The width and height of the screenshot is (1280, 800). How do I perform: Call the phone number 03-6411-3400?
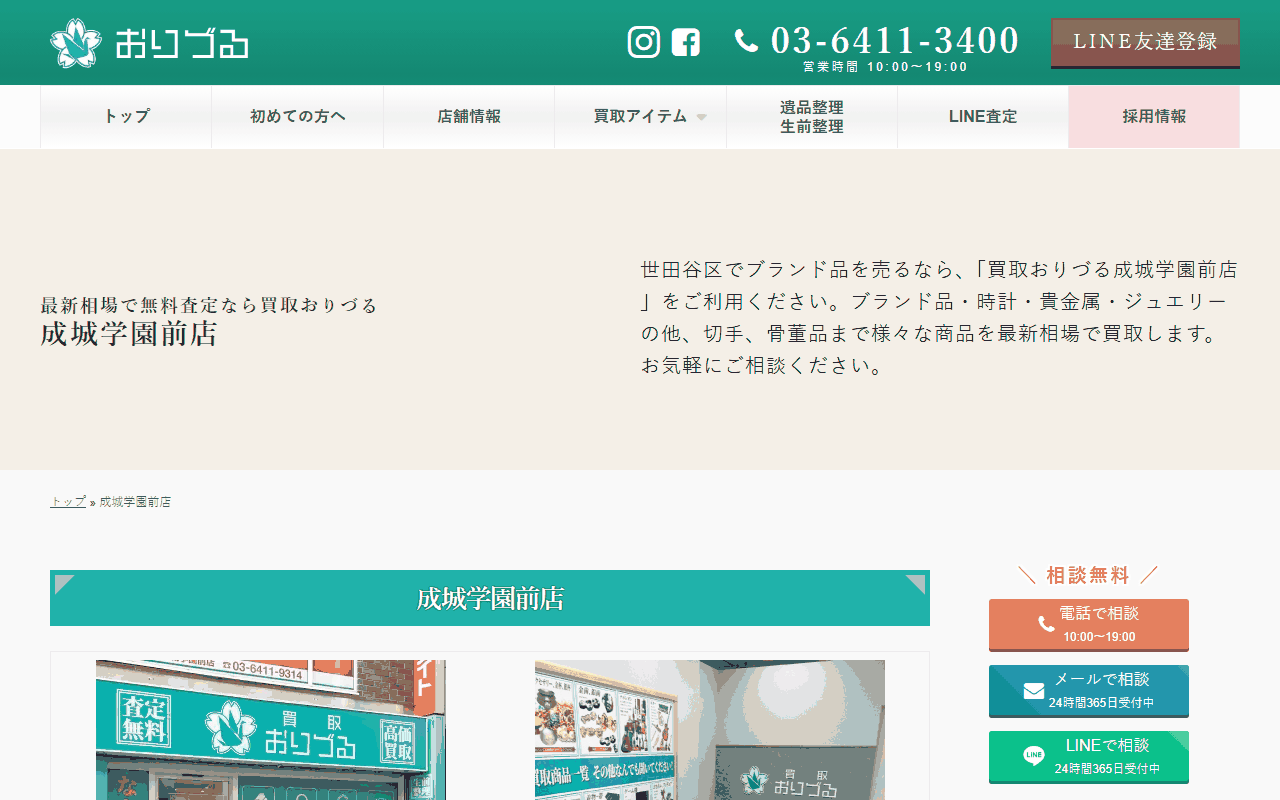click(x=895, y=40)
